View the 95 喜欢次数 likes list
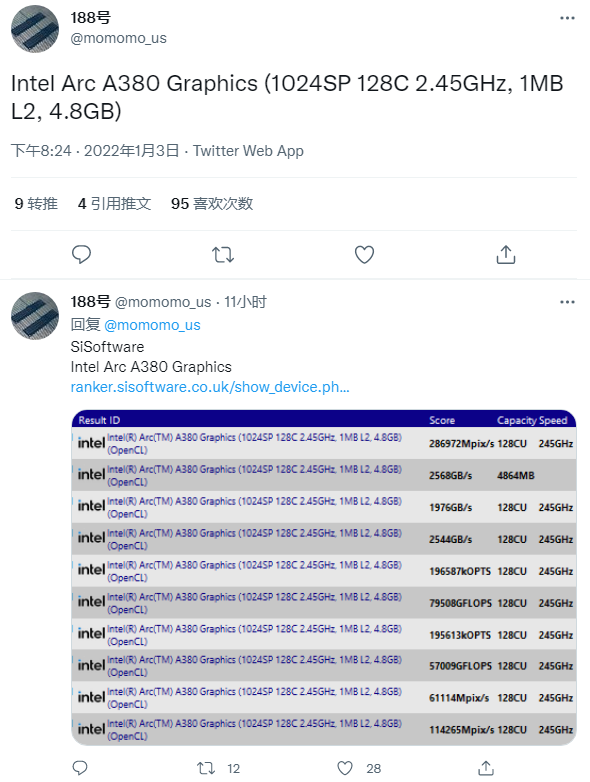The image size is (590, 782). 212,203
